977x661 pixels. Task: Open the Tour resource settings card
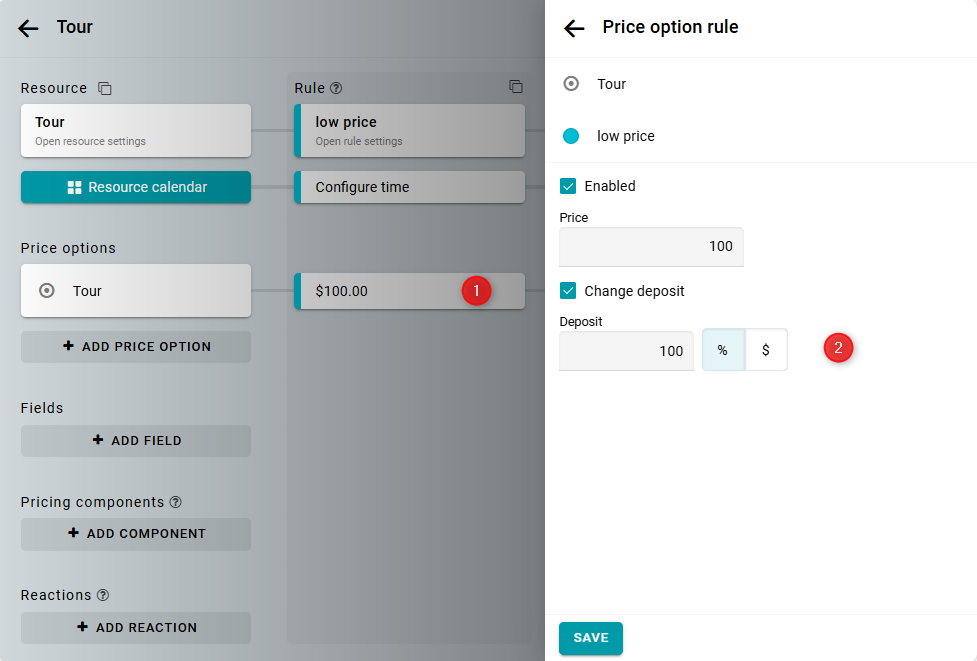tap(136, 130)
